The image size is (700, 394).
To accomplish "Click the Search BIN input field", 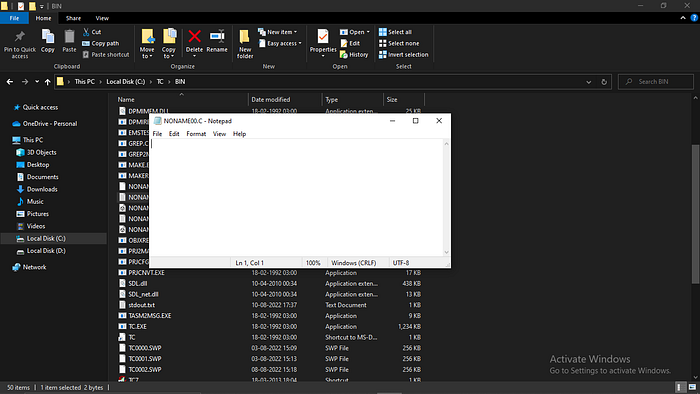I will tap(656, 82).
